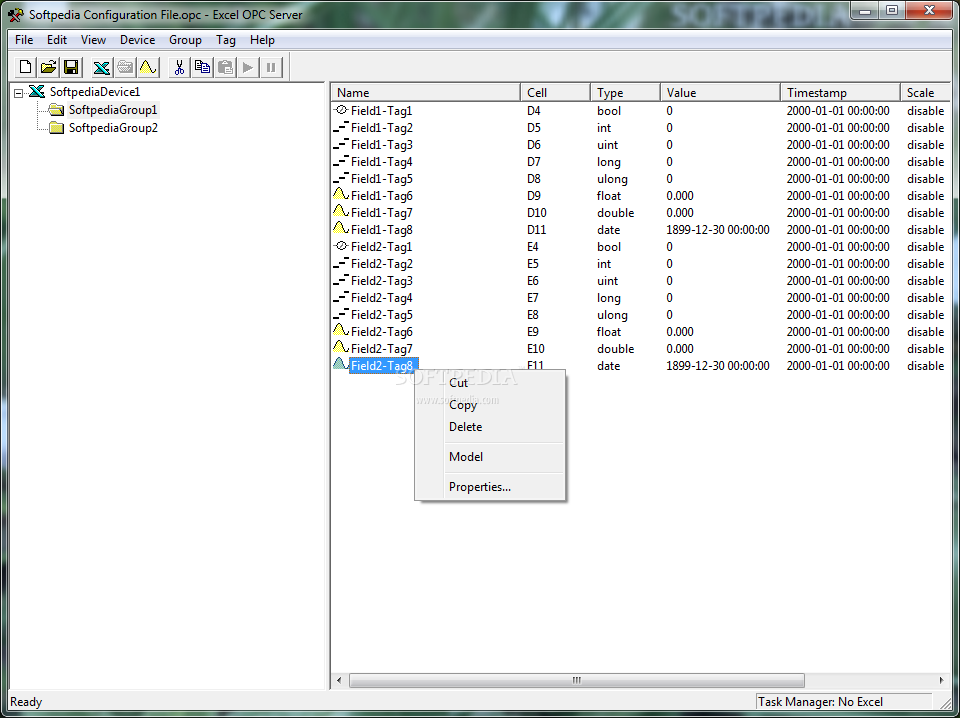Click the horizontal scrollbar thumb
The image size is (960, 718).
[576, 680]
